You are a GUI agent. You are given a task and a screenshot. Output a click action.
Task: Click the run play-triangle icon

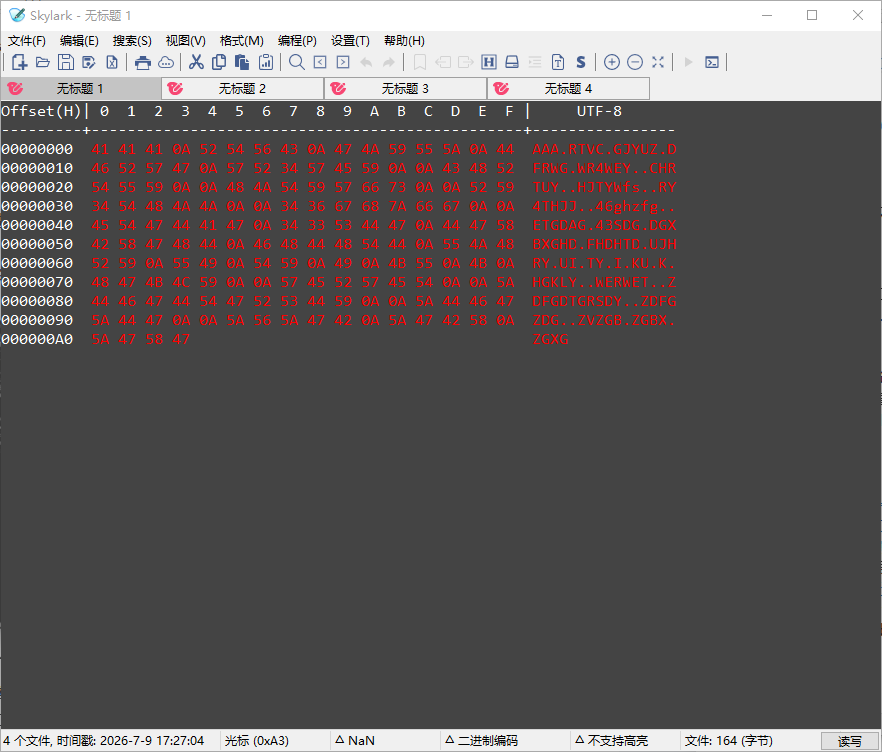pyautogui.click(x=688, y=62)
